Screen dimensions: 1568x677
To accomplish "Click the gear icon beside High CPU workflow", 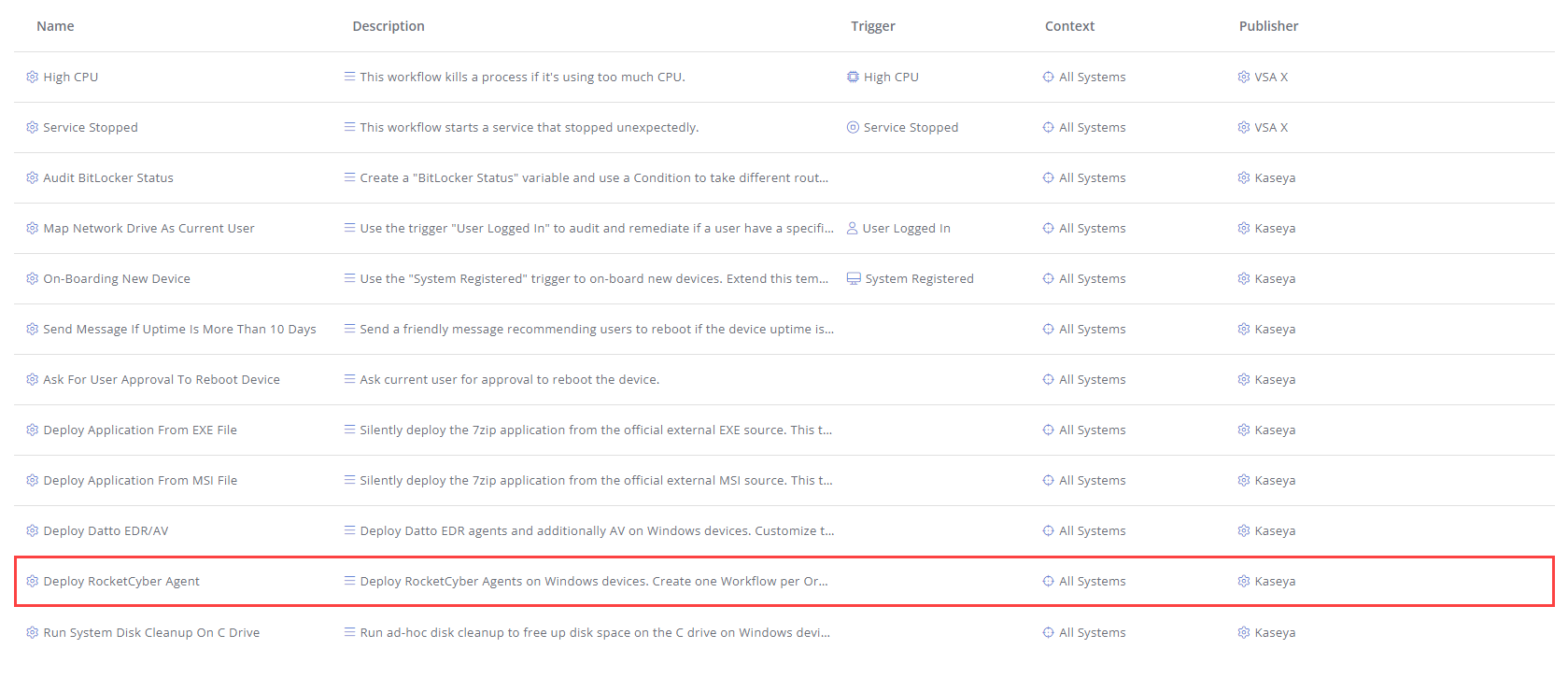I will [33, 77].
